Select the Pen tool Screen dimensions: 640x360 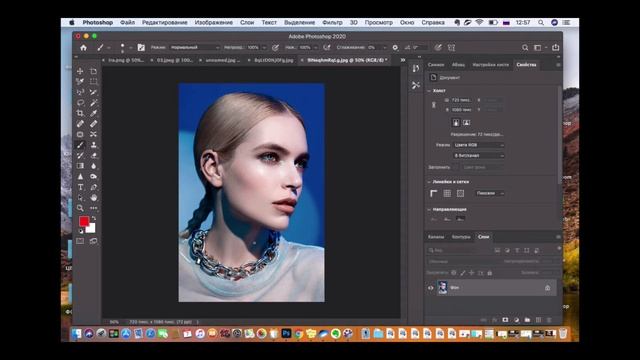[x=93, y=187]
